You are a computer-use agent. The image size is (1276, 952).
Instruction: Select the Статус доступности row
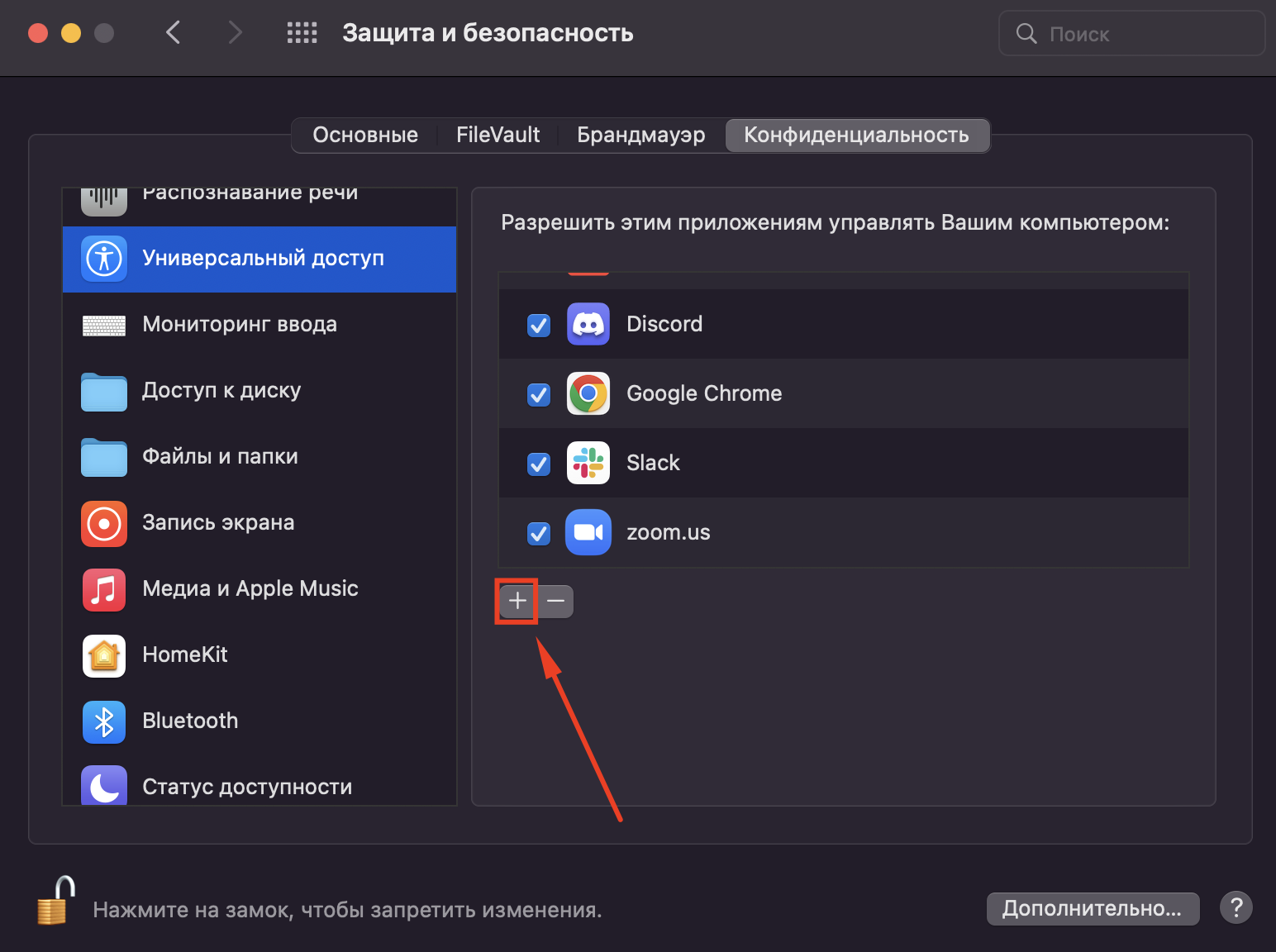click(259, 781)
